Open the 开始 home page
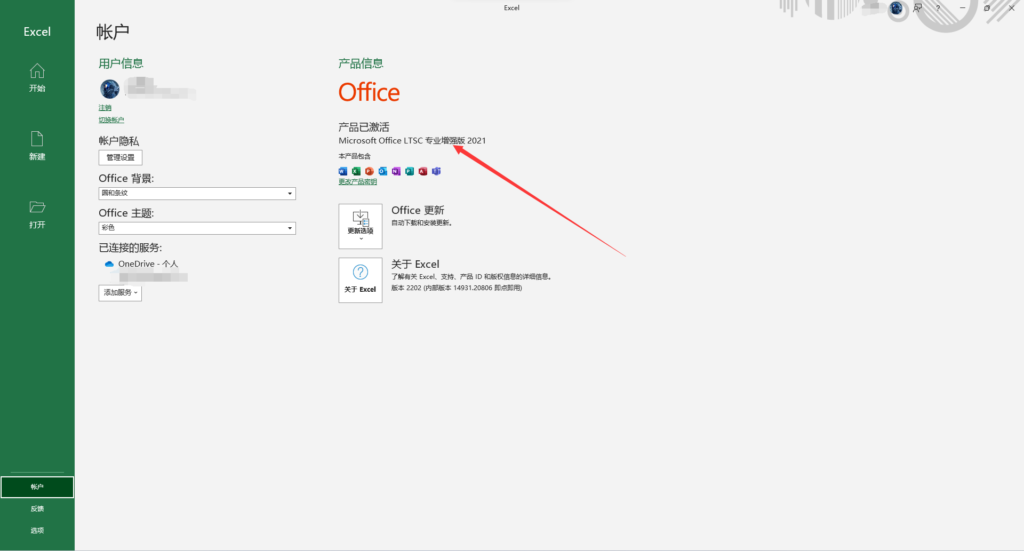Viewport: 1024px width, 551px height. point(37,78)
